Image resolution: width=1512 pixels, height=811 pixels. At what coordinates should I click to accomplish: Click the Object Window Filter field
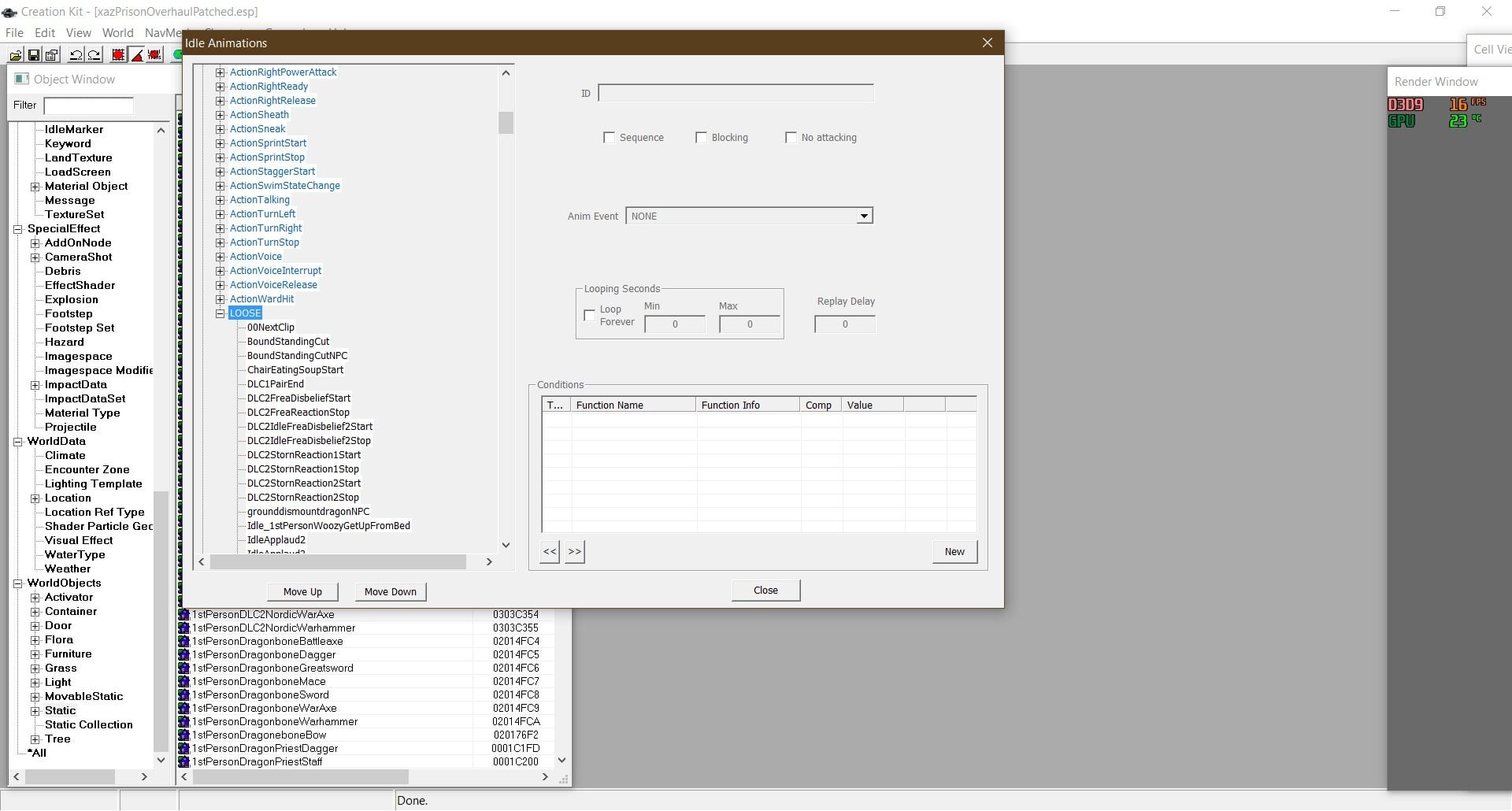coord(88,106)
